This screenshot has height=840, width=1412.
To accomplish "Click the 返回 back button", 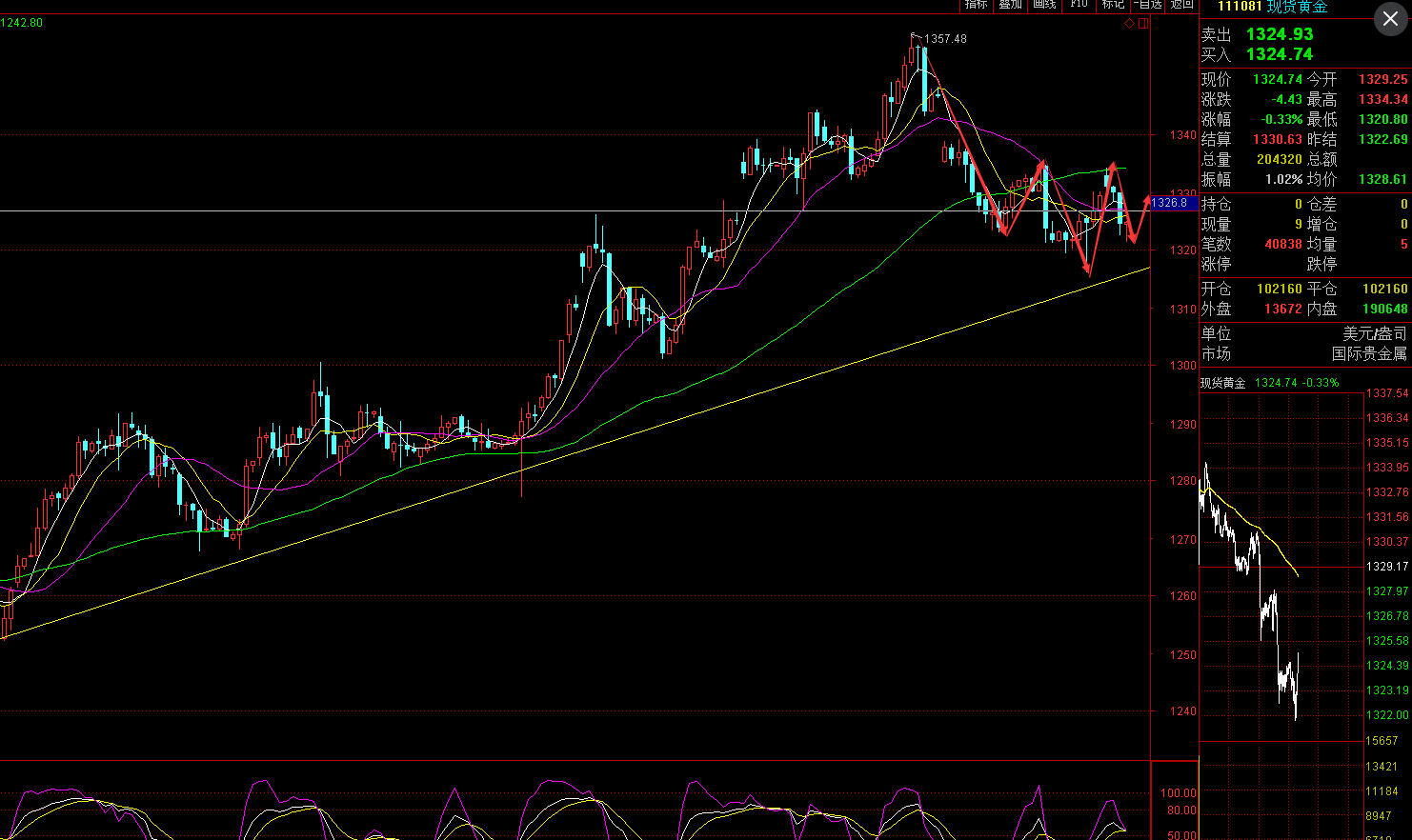I will [x=1182, y=5].
